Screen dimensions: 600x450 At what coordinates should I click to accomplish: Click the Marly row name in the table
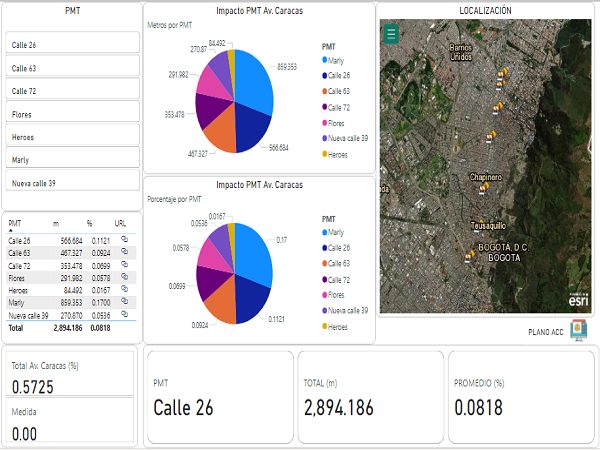pos(16,303)
